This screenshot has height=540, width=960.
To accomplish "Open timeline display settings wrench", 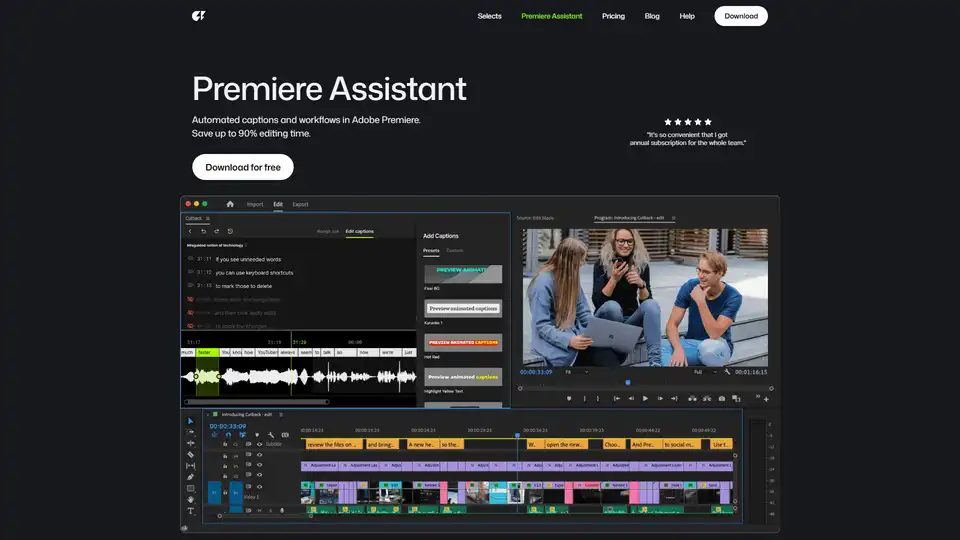I will (x=271, y=435).
